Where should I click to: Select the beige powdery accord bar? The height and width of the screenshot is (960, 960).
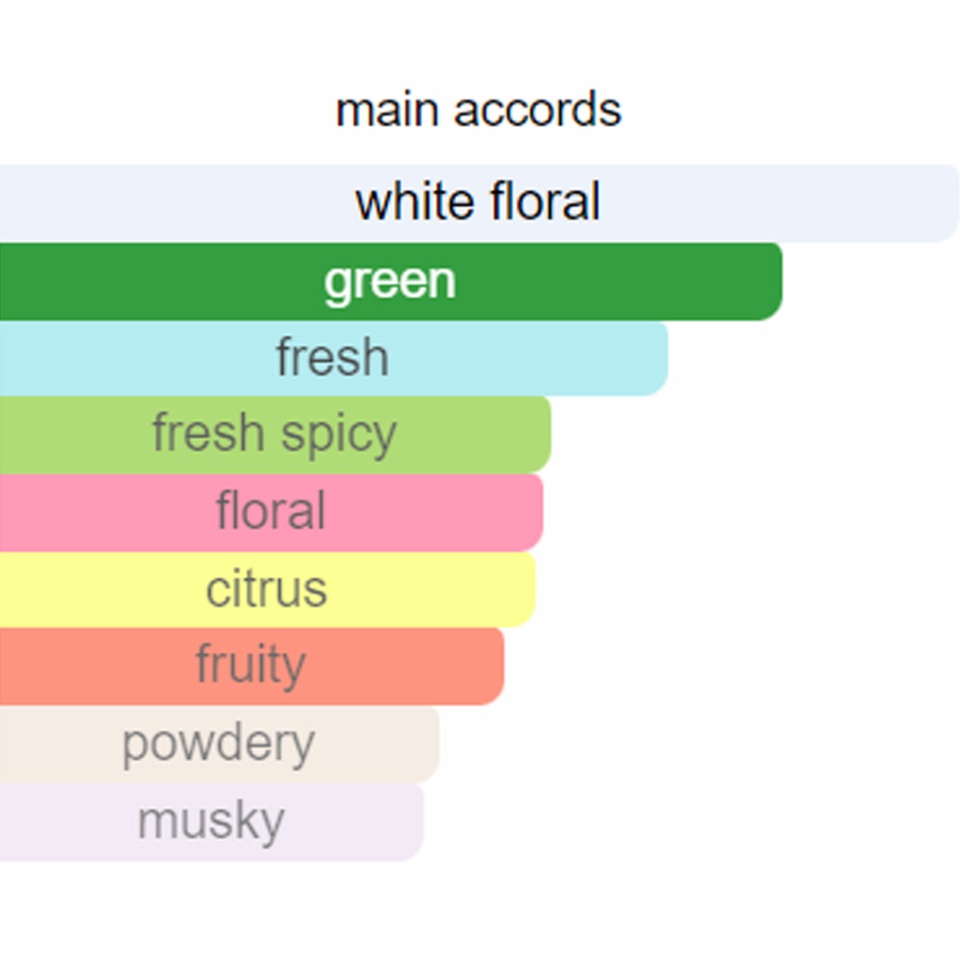219,744
